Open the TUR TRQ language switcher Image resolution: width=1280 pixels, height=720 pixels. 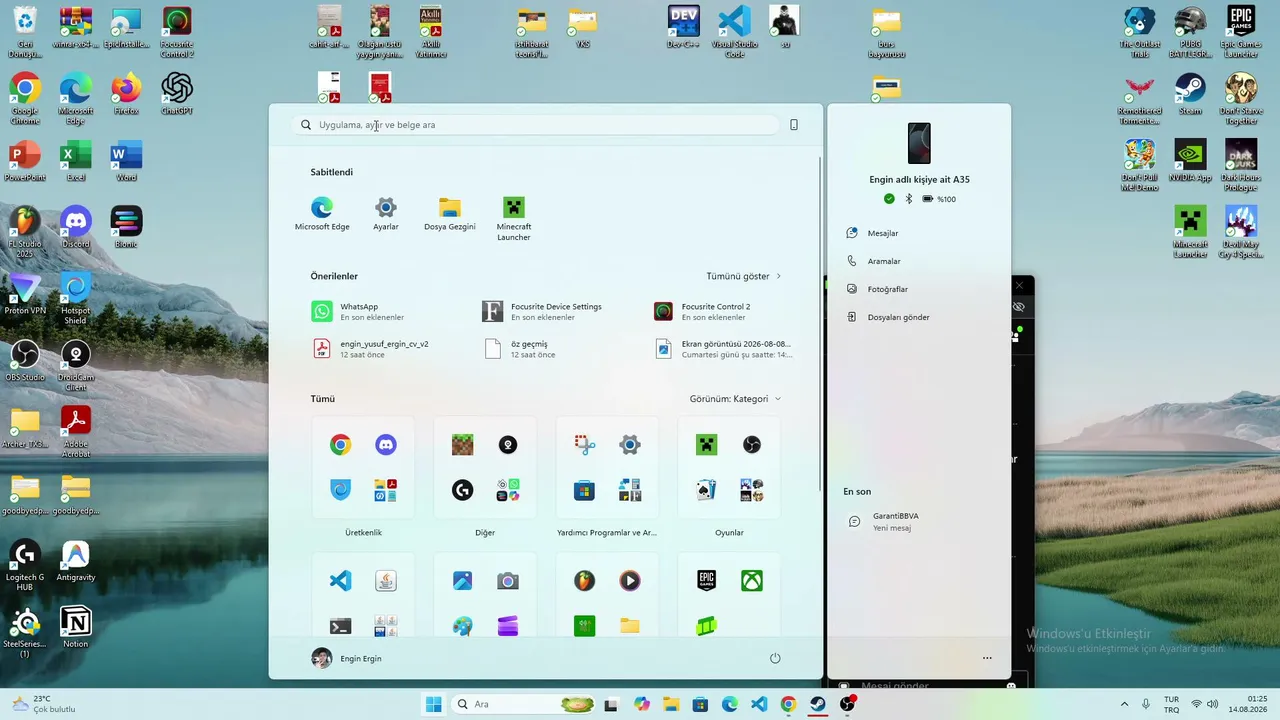1171,704
